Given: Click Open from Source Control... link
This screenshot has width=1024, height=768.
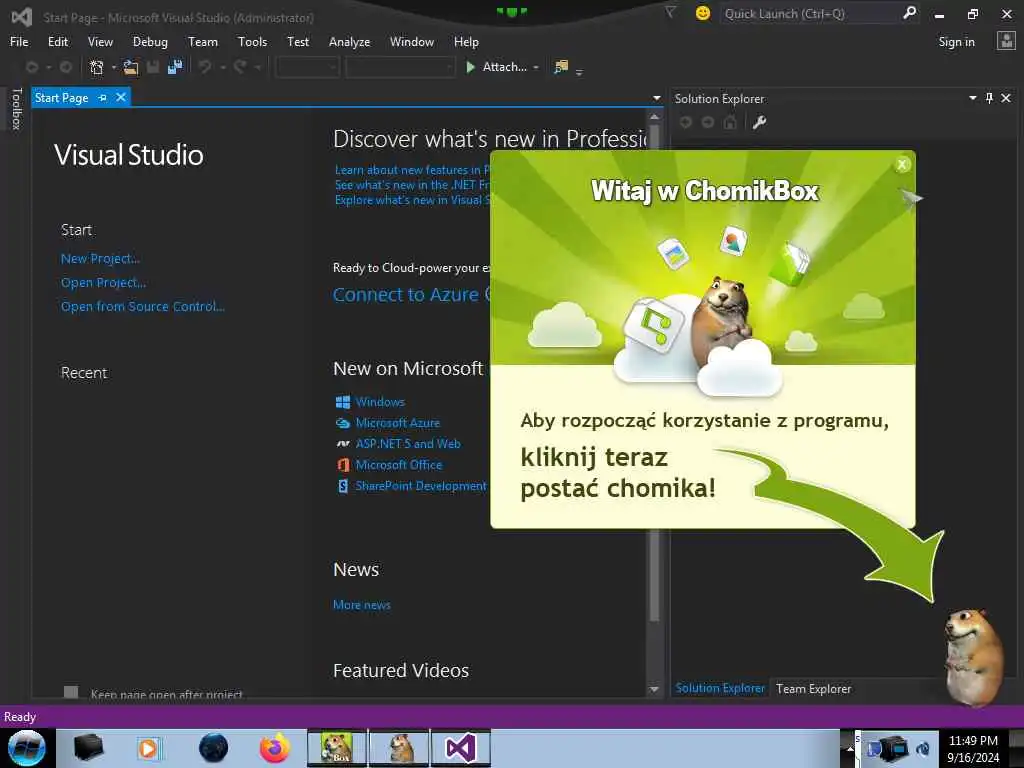Looking at the screenshot, I should [x=142, y=306].
